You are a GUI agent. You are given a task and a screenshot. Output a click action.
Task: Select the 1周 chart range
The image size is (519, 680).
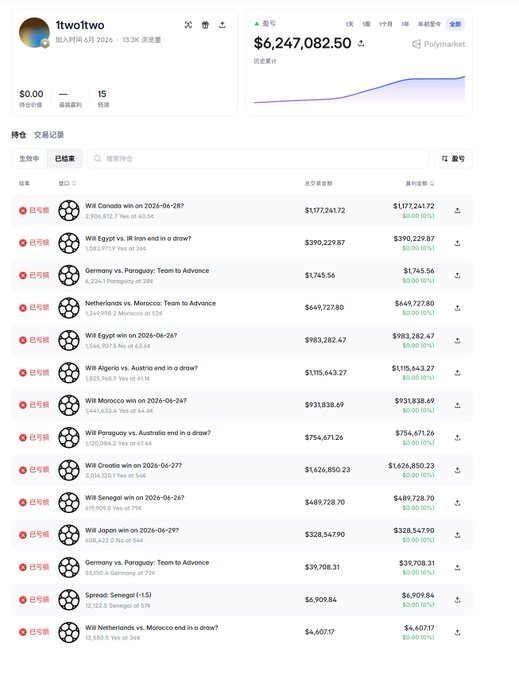[366, 24]
